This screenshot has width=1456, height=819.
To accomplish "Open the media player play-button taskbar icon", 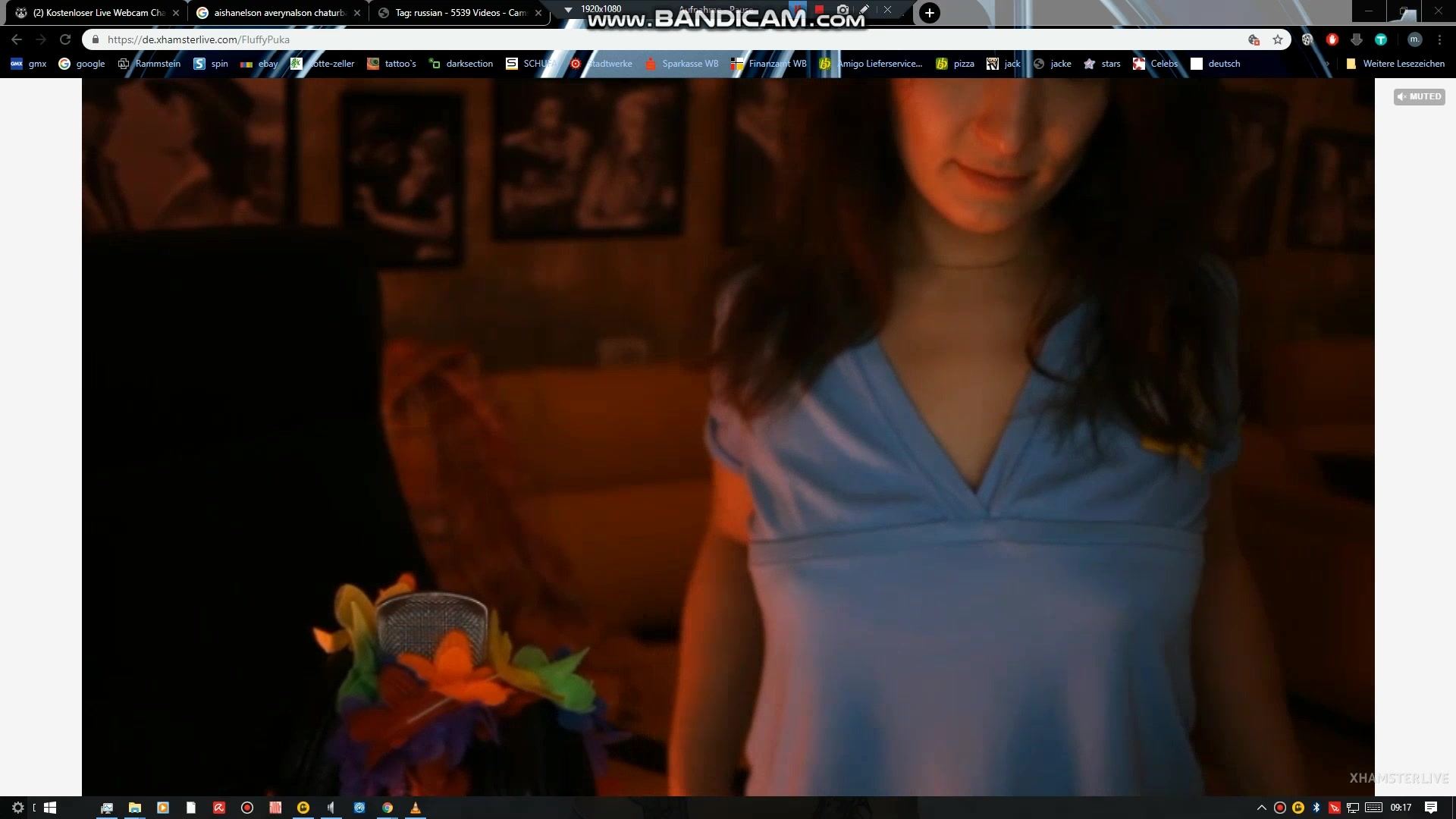I will click(163, 808).
